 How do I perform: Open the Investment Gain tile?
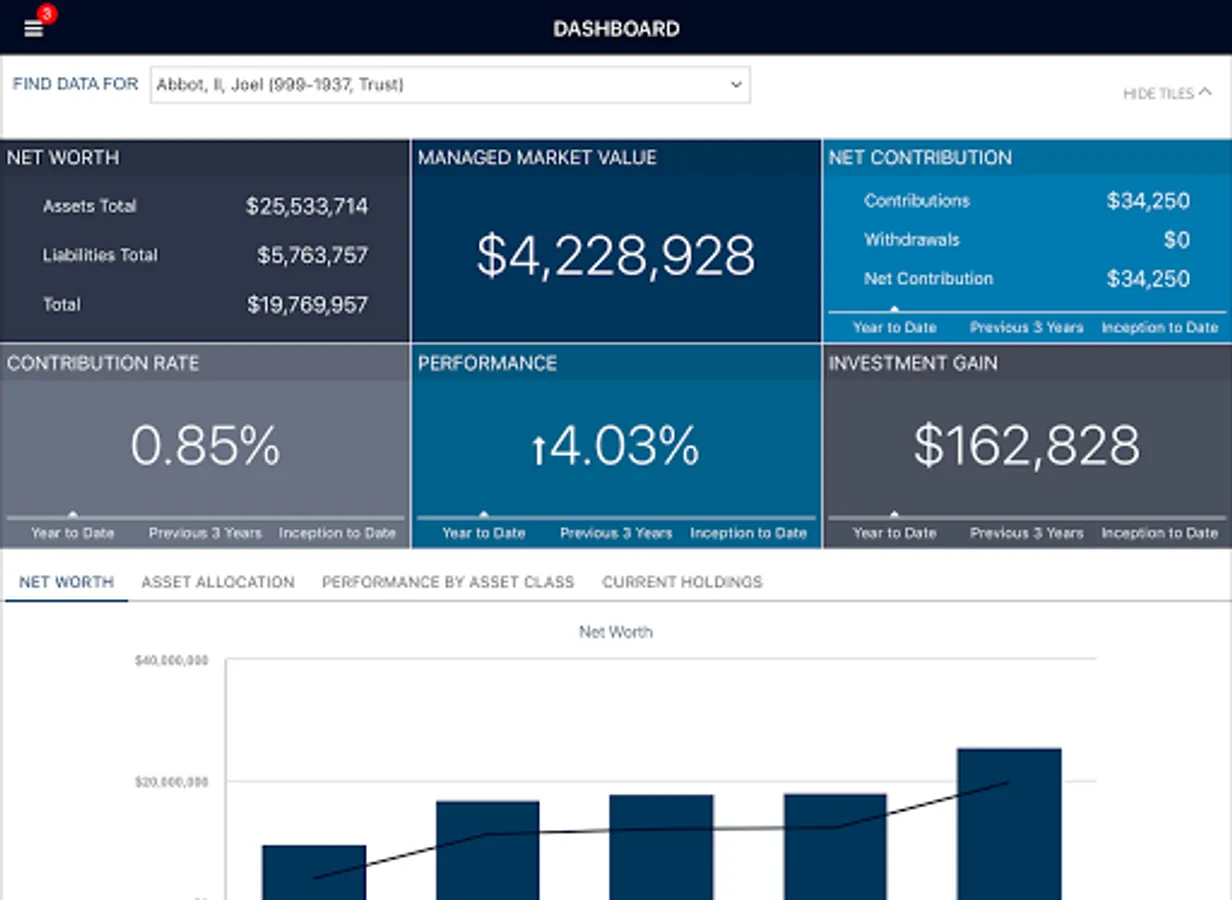coord(1027,445)
